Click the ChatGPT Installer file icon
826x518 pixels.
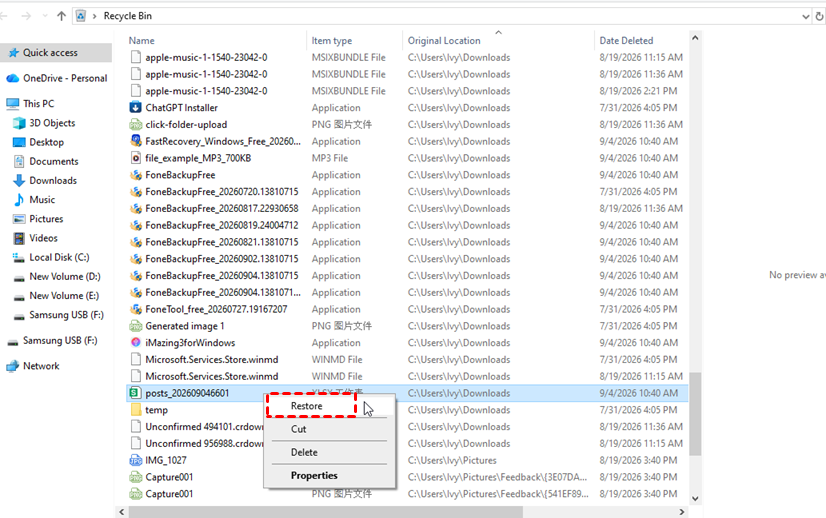(x=135, y=107)
